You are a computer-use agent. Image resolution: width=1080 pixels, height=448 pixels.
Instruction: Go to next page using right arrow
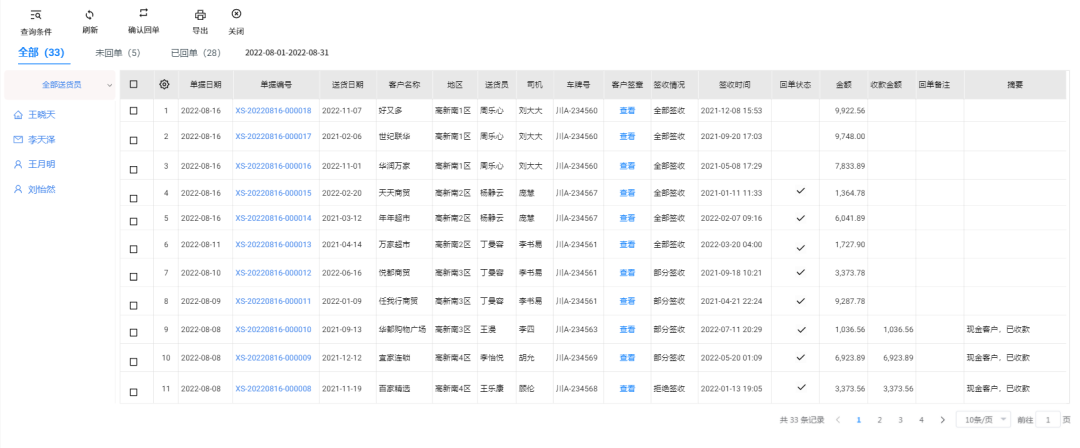[x=942, y=420]
